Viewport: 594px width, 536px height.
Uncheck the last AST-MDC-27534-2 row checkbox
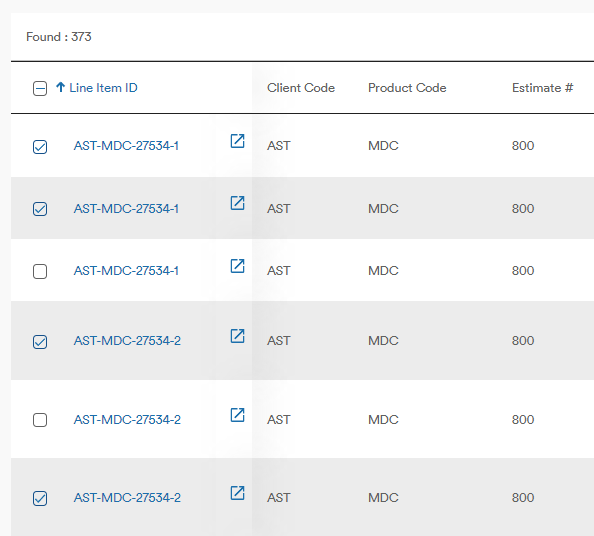click(x=40, y=498)
